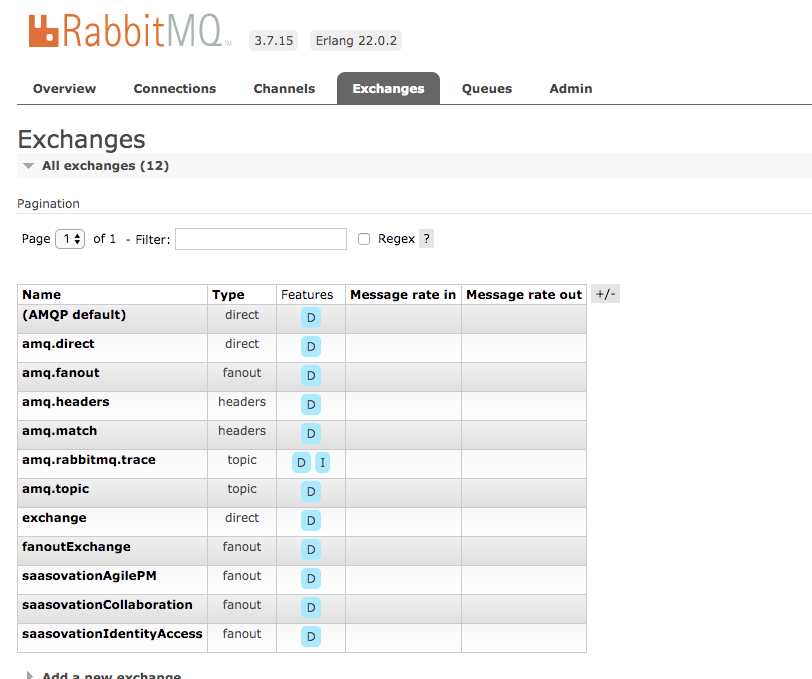
Task: Focus the Filter text field
Action: [x=261, y=239]
